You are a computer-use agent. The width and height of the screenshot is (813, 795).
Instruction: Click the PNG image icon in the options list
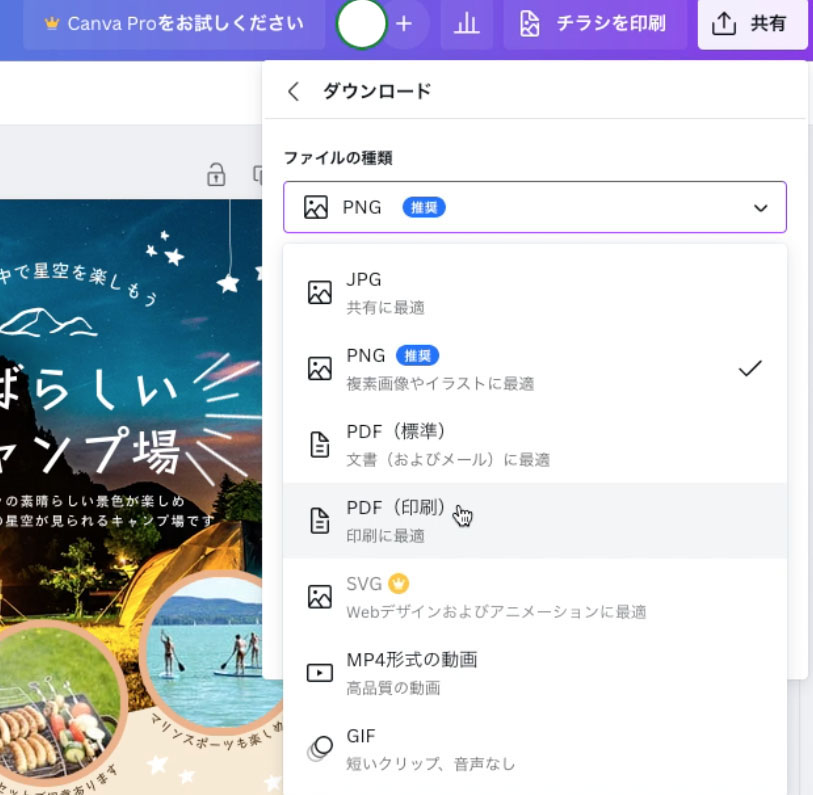coord(320,369)
